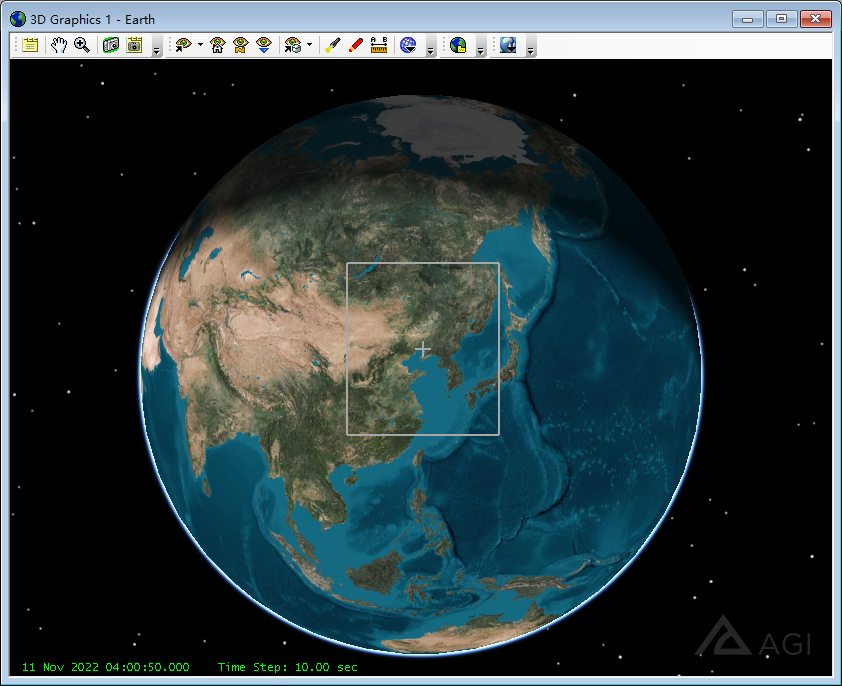This screenshot has height=686, width=842.
Task: Select the yellow highlighter annotation tool
Action: pyautogui.click(x=331, y=45)
